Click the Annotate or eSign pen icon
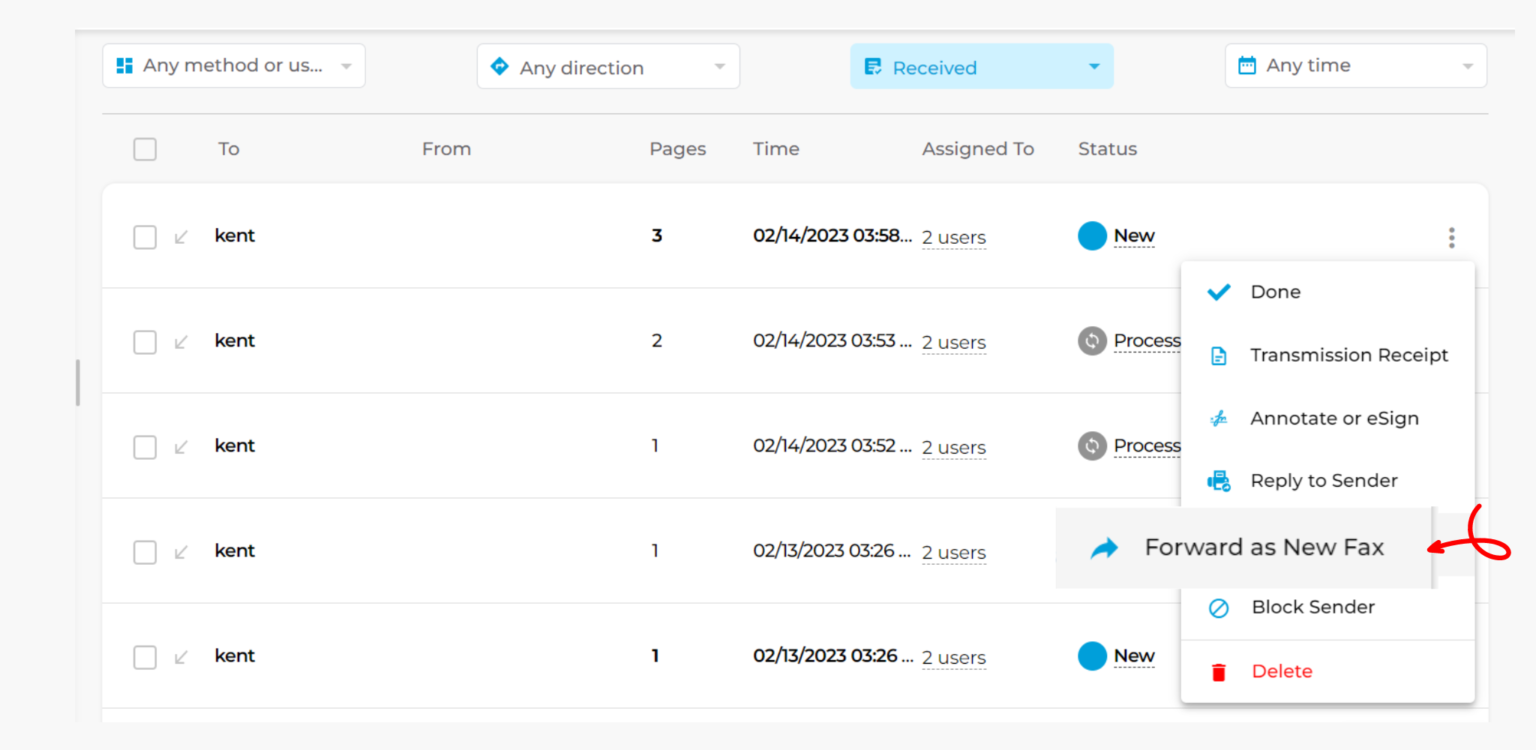This screenshot has width=1536, height=750. [x=1218, y=419]
